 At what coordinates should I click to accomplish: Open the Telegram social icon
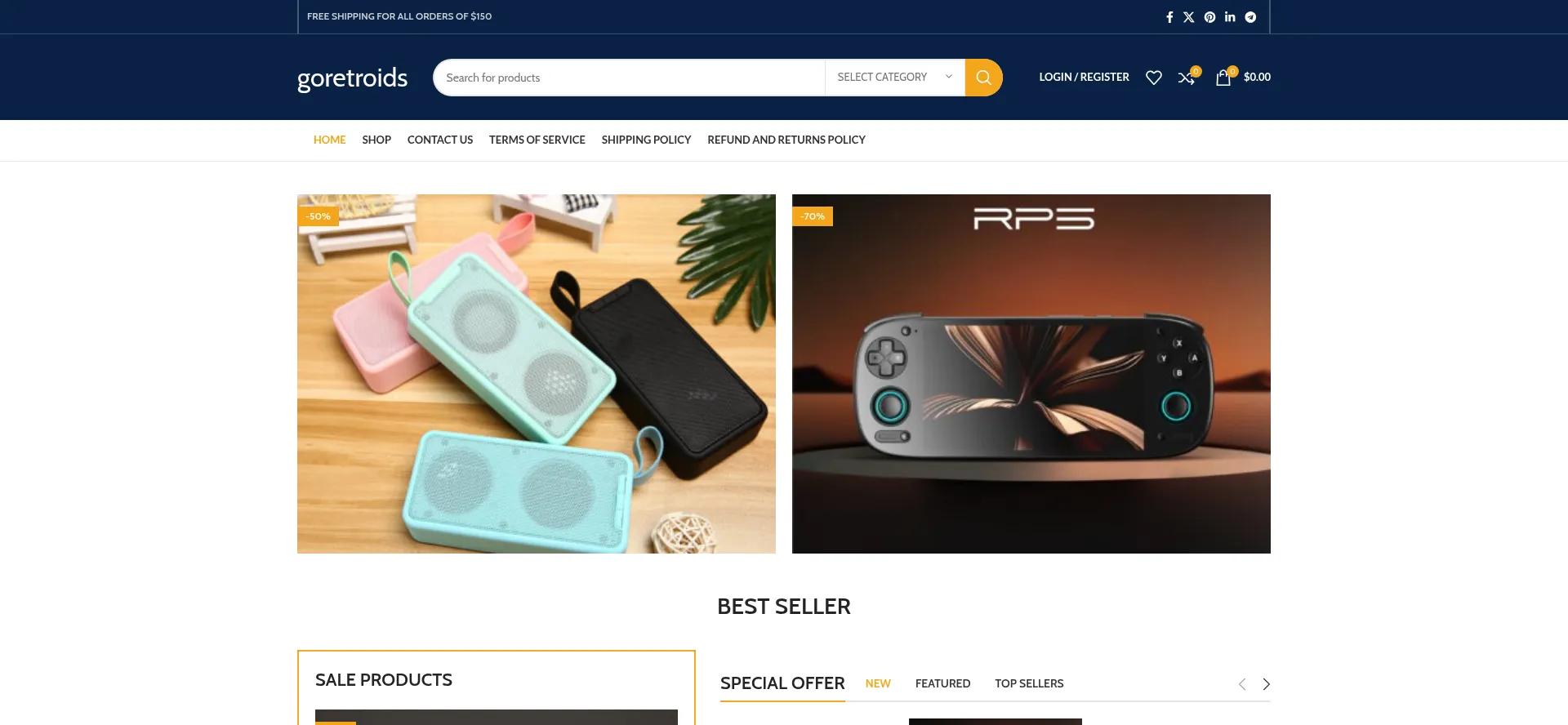click(1250, 17)
